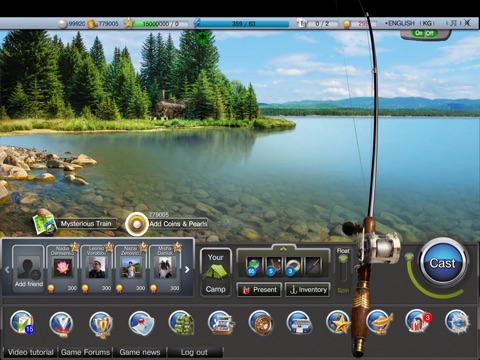This screenshot has height=360, width=480.
Task: Open the ribbon medal achievements icon
Action: click(61, 323)
